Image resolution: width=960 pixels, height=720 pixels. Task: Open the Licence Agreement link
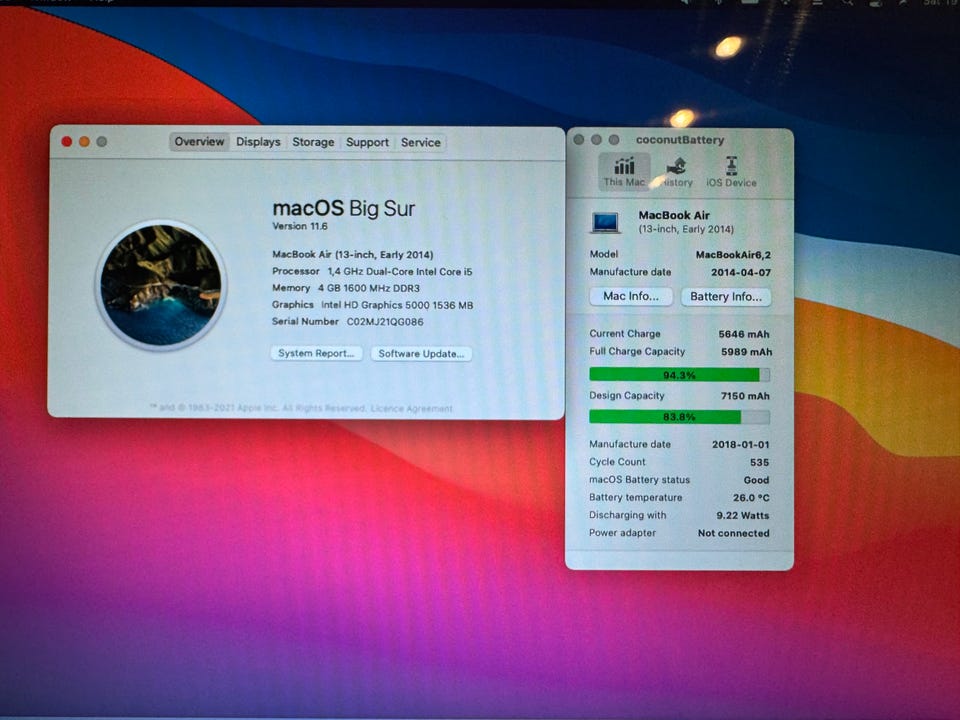point(411,408)
